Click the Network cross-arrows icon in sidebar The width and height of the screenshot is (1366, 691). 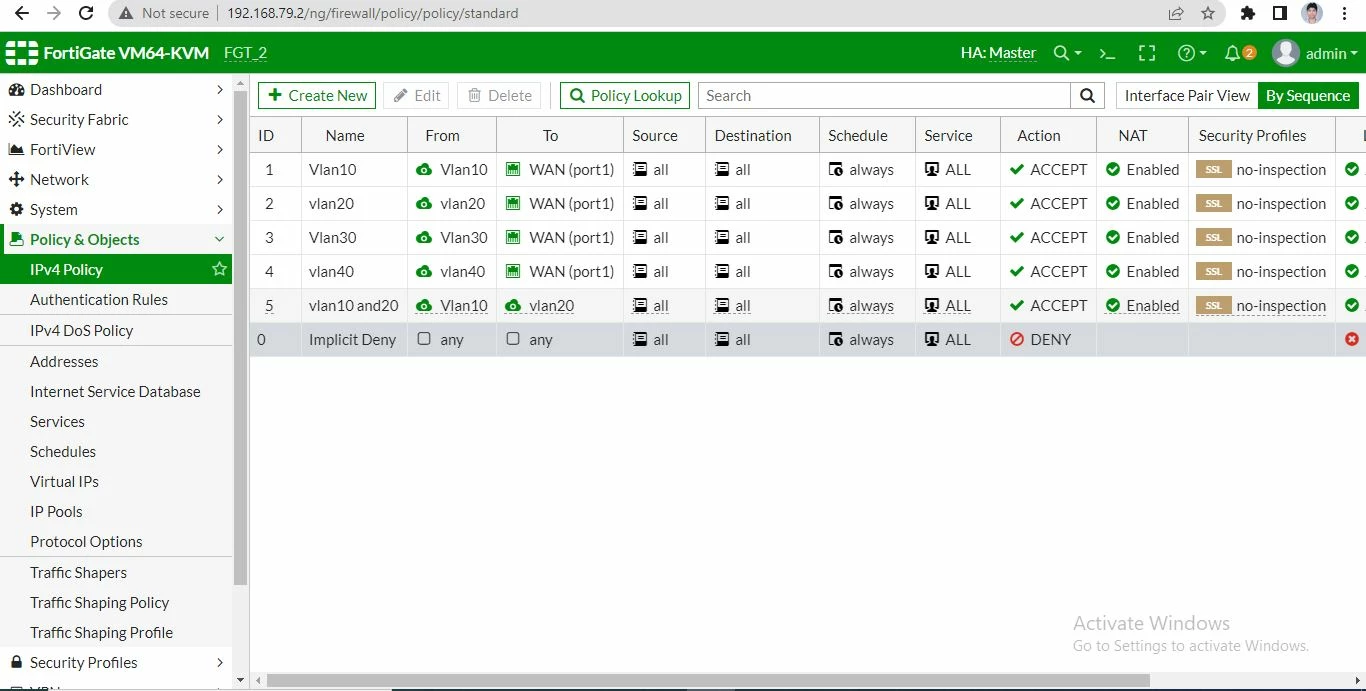tap(16, 179)
